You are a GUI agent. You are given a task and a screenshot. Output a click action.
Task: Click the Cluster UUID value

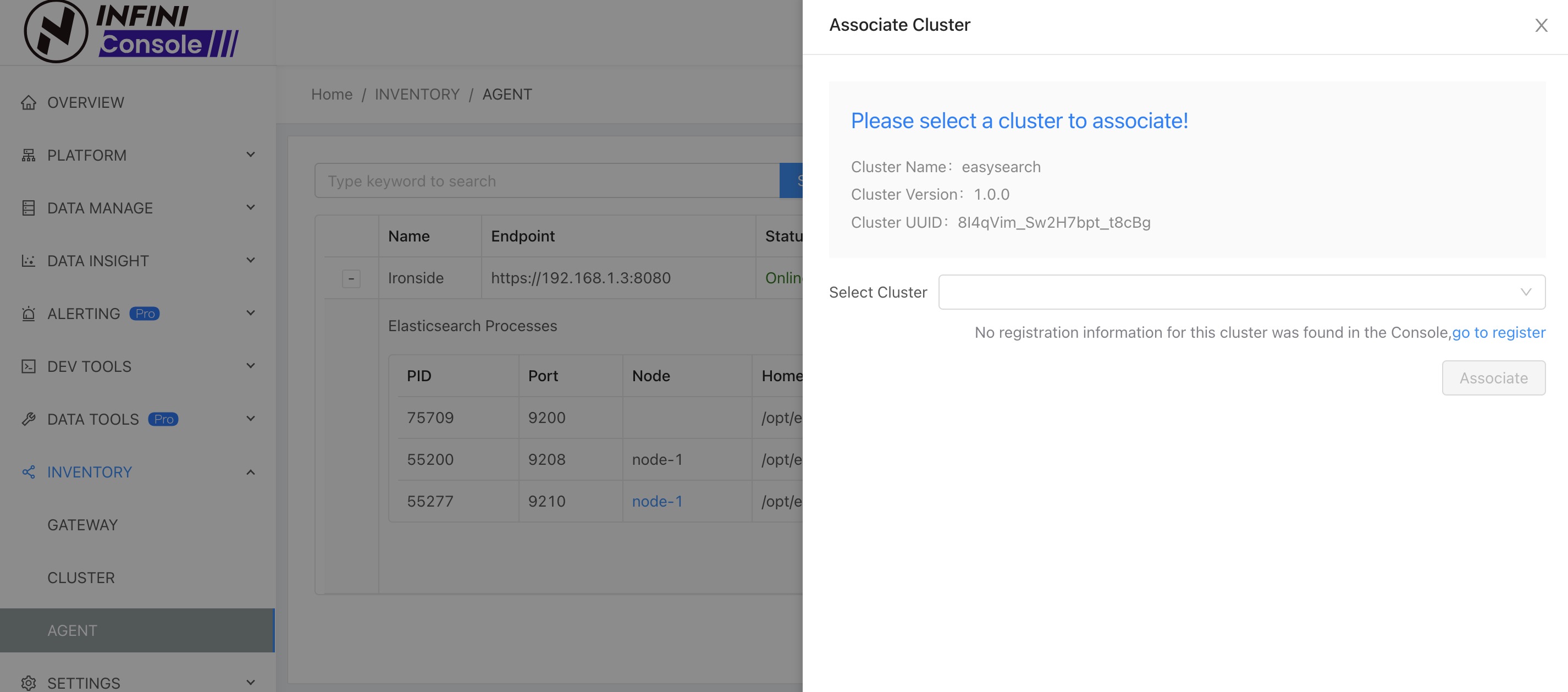pyautogui.click(x=1053, y=222)
